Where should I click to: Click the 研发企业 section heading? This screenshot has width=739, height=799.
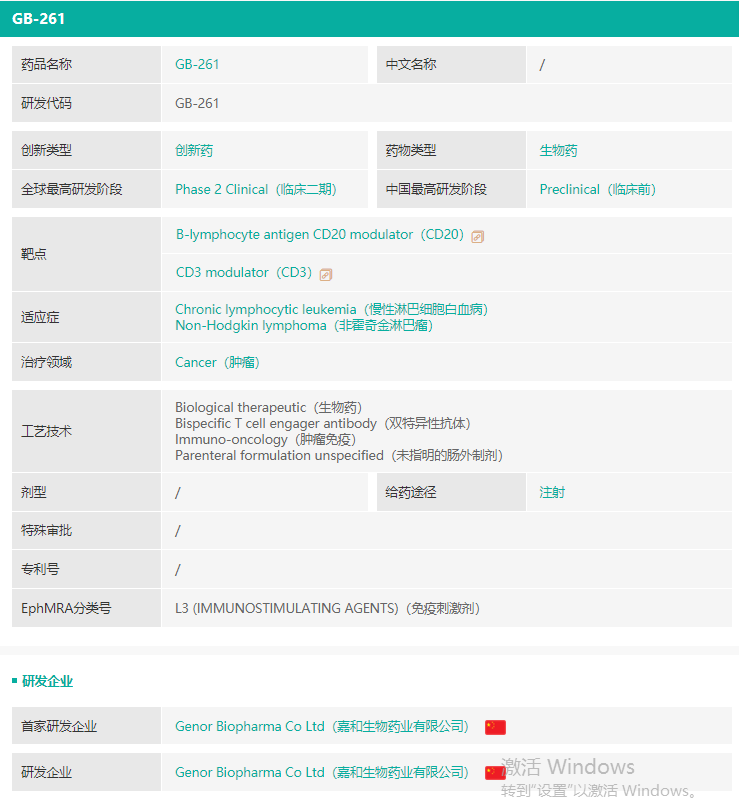coord(47,681)
